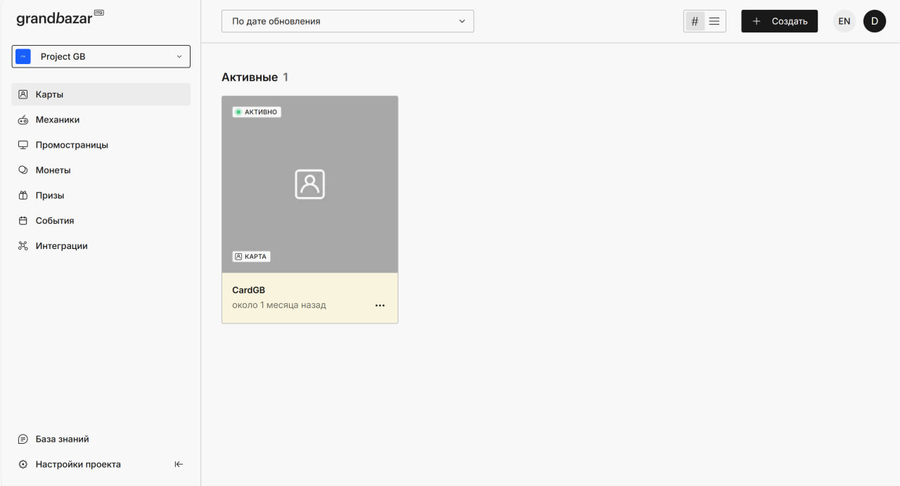Expand the По дате обновления sort dropdown
The image size is (900, 486).
pyautogui.click(x=347, y=21)
